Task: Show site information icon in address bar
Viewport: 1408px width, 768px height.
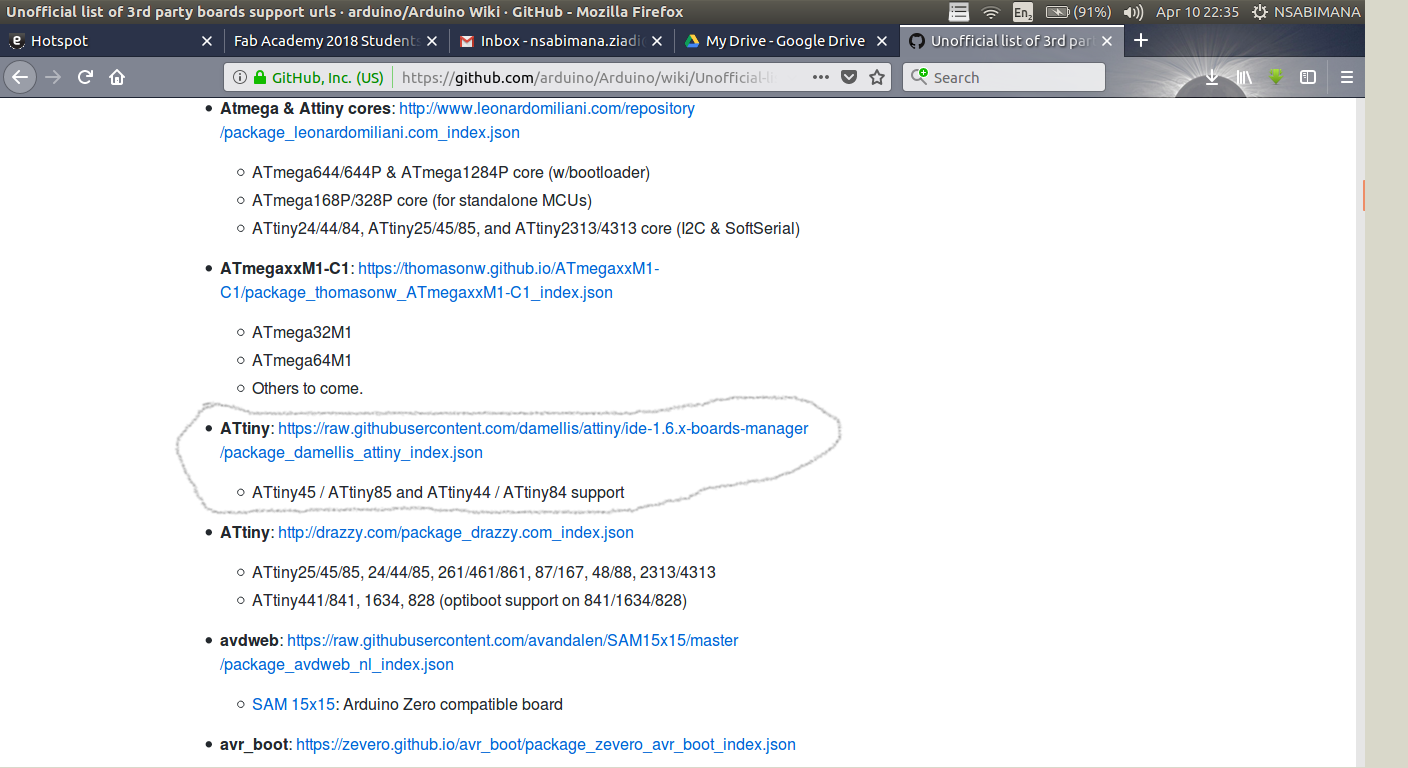Action: point(240,77)
